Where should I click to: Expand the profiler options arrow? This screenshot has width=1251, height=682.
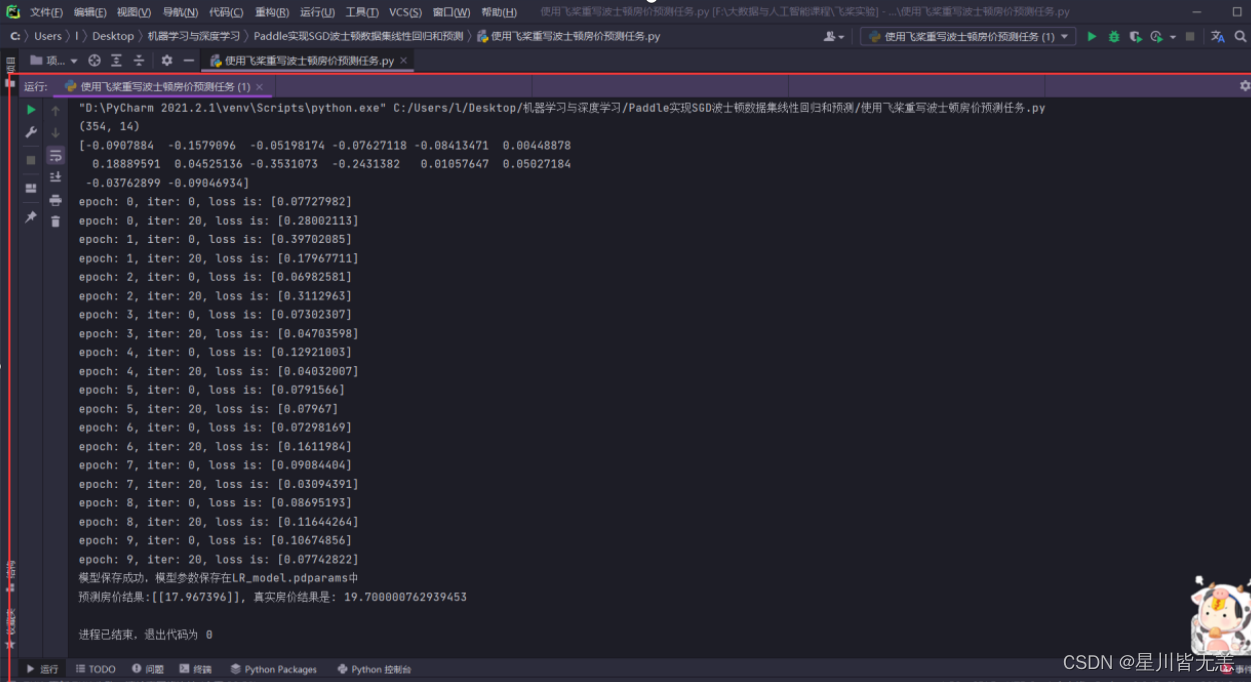pos(1172,37)
